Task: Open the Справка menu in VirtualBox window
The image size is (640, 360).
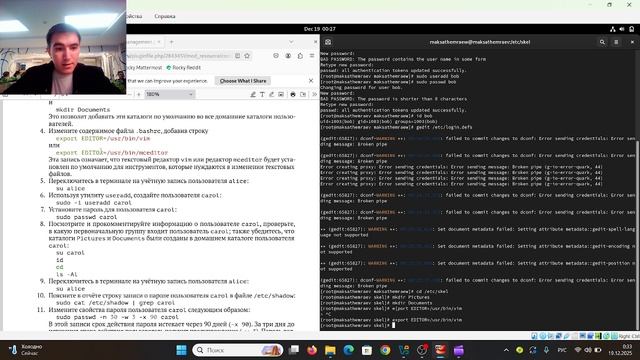Action: [165, 16]
